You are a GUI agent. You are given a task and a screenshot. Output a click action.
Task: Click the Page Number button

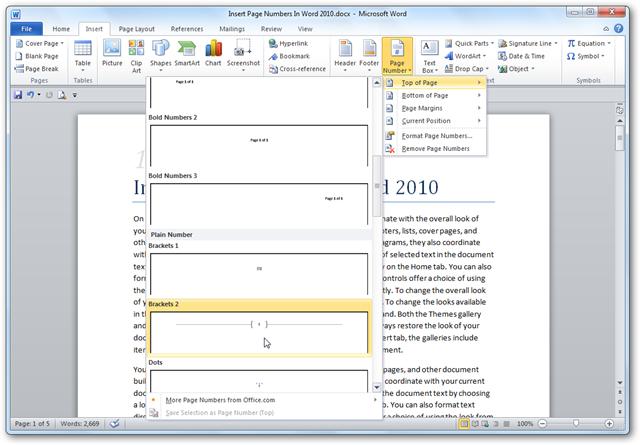[x=397, y=56]
